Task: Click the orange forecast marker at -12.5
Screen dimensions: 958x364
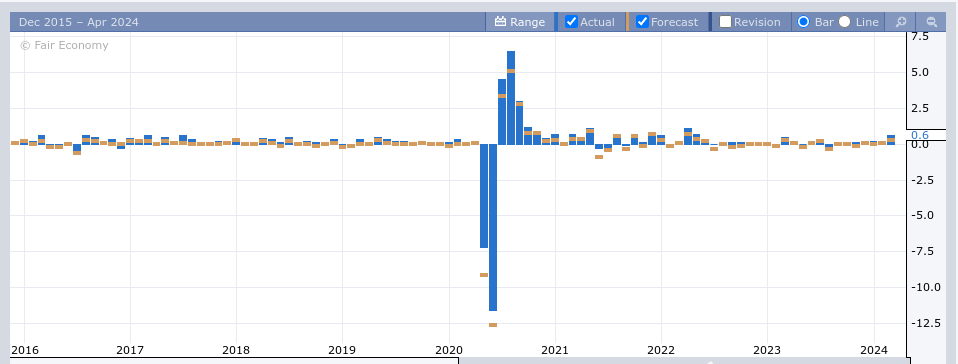Action: (x=492, y=325)
